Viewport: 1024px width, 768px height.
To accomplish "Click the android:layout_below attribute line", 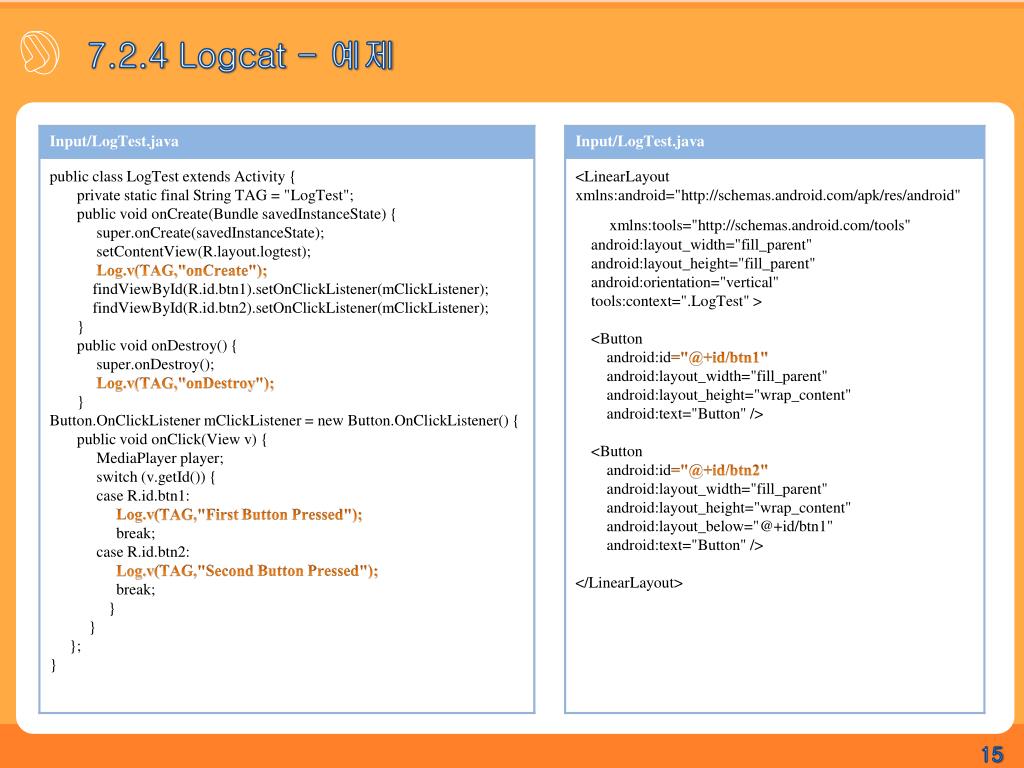I will tap(719, 526).
